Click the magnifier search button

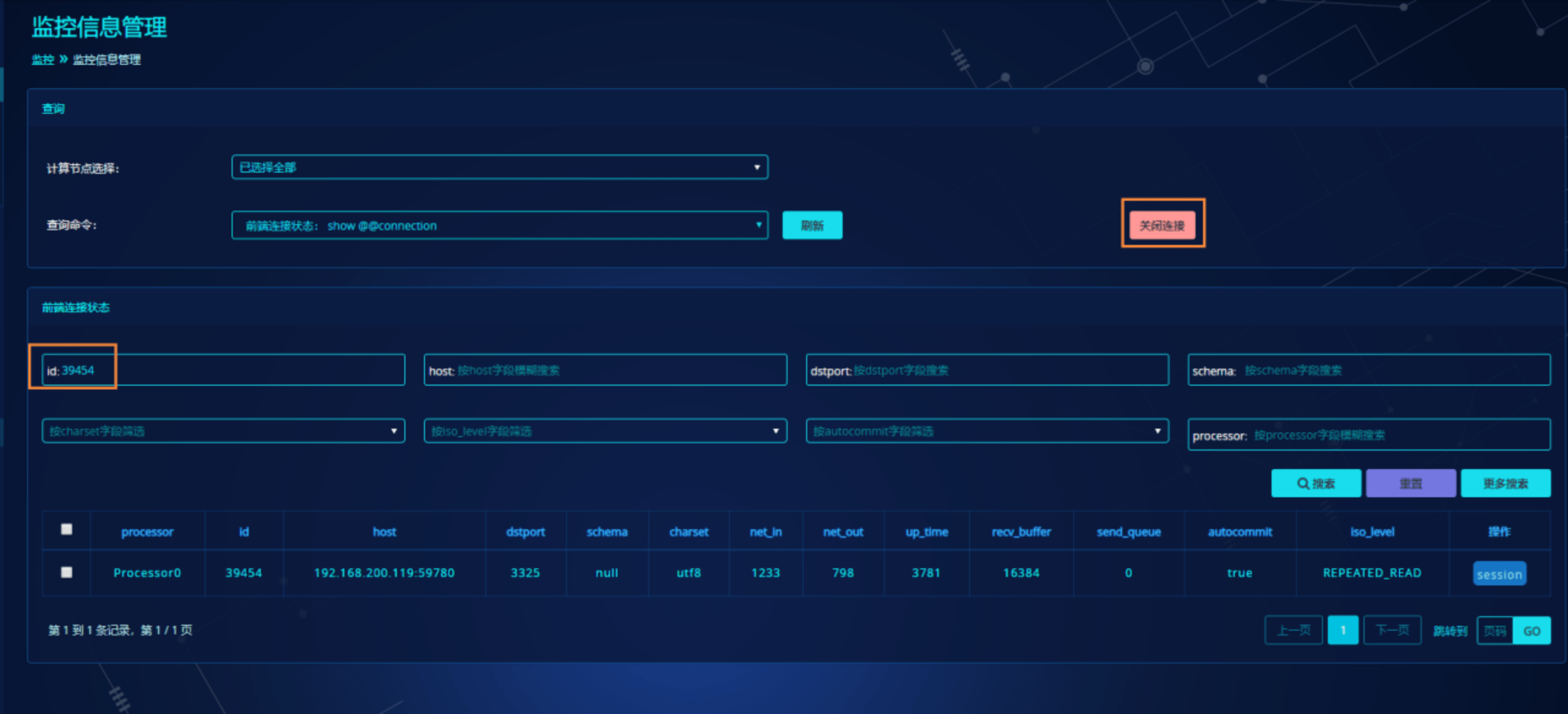1316,483
